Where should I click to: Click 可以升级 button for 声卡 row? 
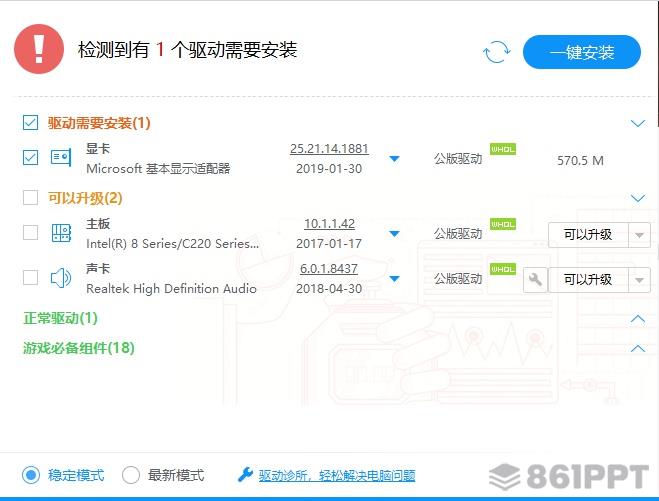tap(588, 280)
